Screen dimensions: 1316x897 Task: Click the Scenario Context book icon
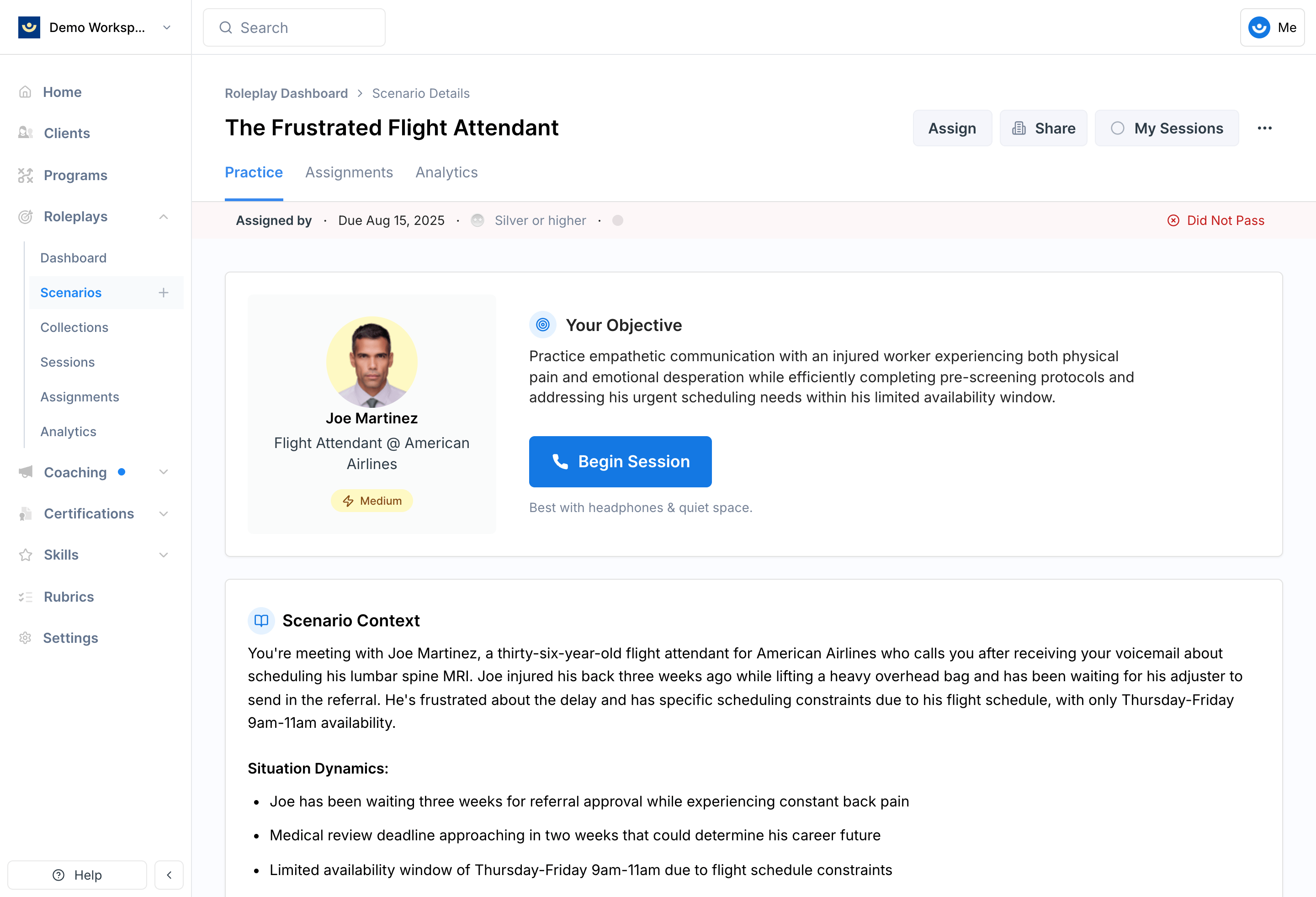pos(261,620)
